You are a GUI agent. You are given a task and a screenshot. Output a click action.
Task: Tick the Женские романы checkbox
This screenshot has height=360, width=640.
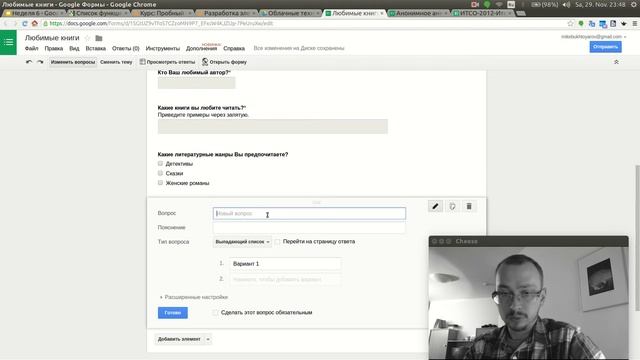point(160,183)
